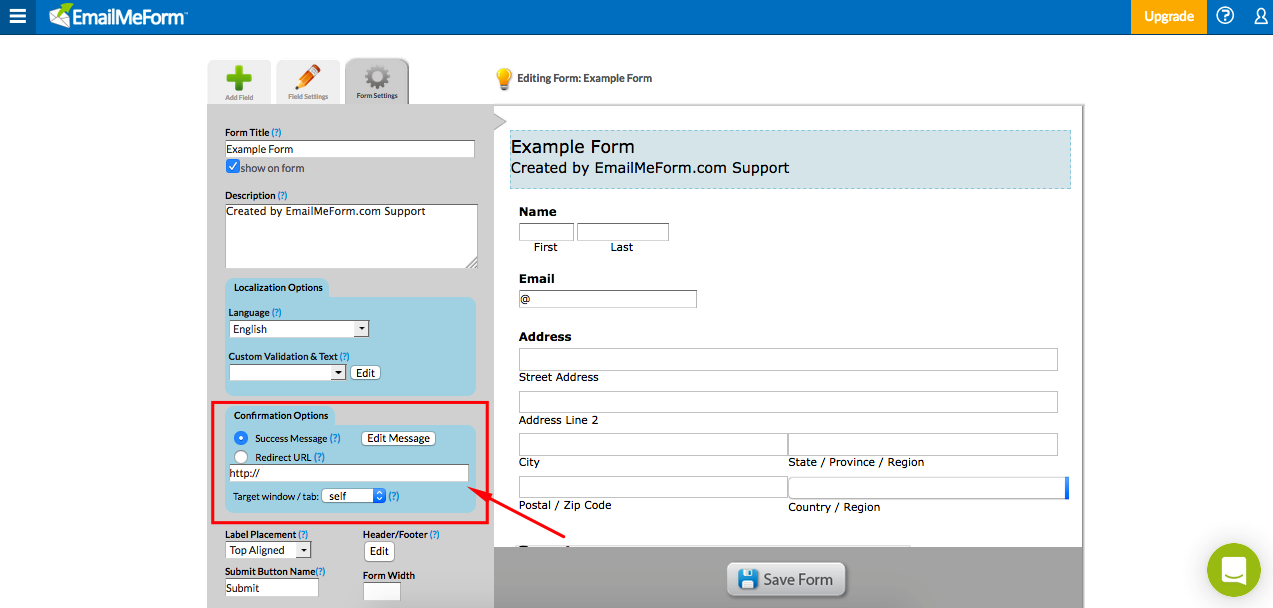Image resolution: width=1273 pixels, height=608 pixels.
Task: Click the Target window help link
Action: [x=394, y=496]
